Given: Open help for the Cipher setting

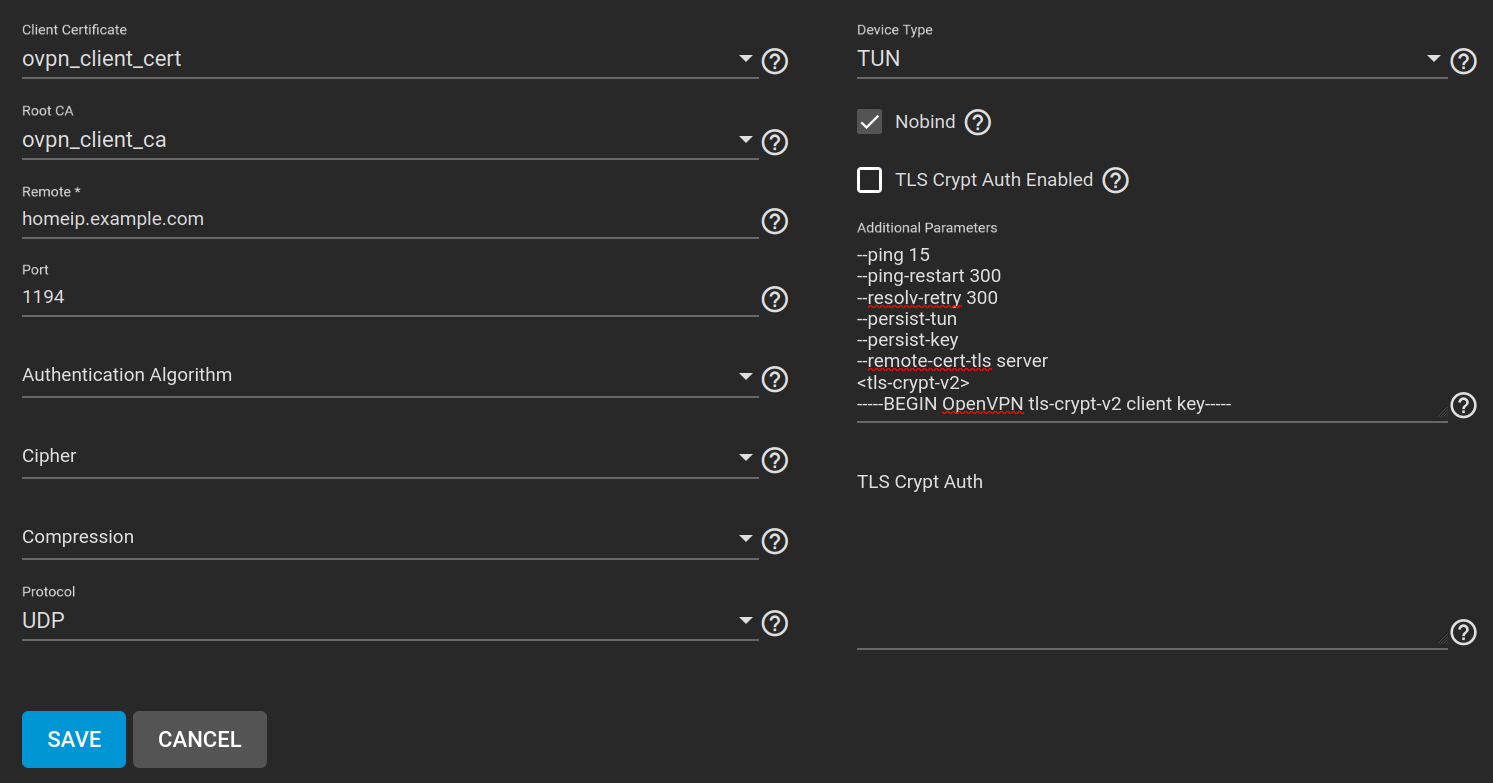Looking at the screenshot, I should point(775,460).
